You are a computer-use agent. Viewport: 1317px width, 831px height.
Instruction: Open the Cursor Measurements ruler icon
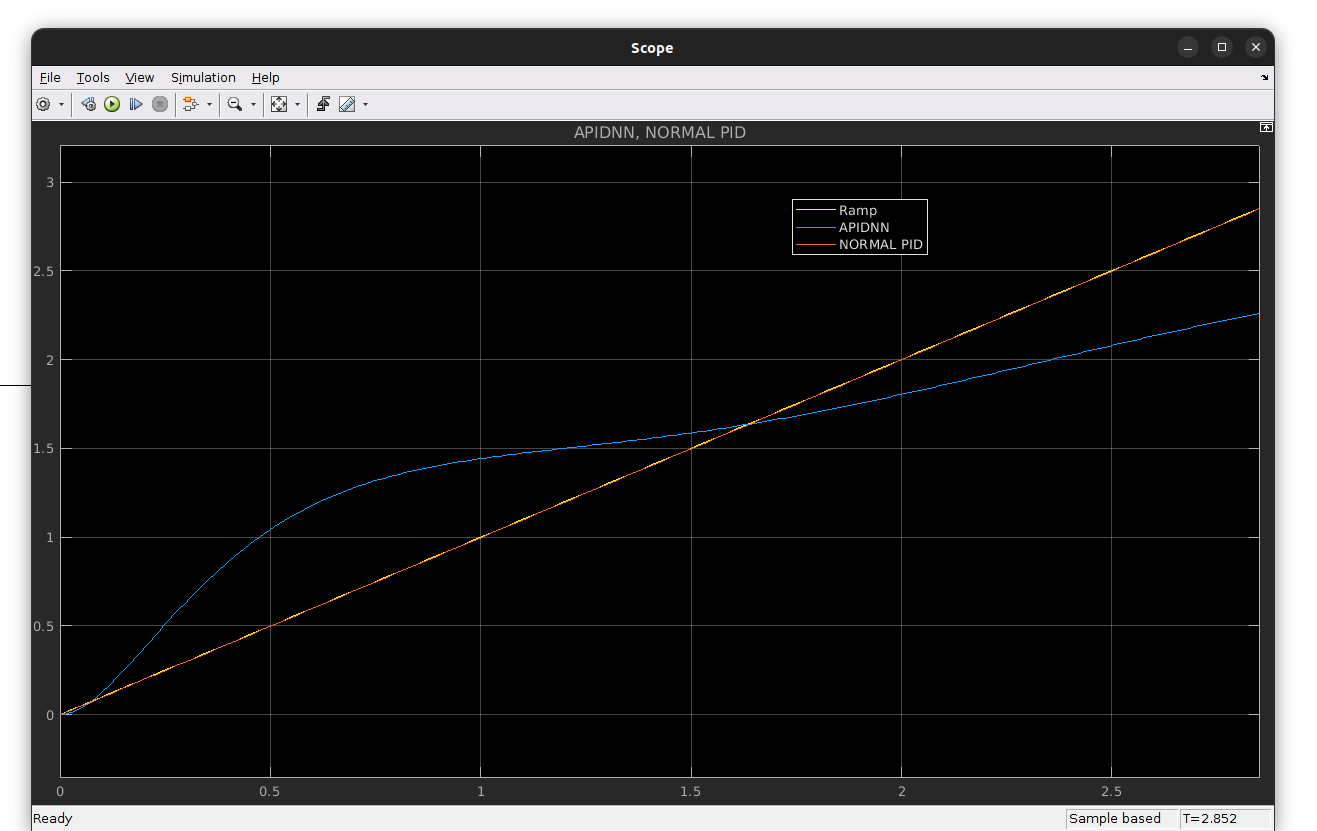click(347, 104)
